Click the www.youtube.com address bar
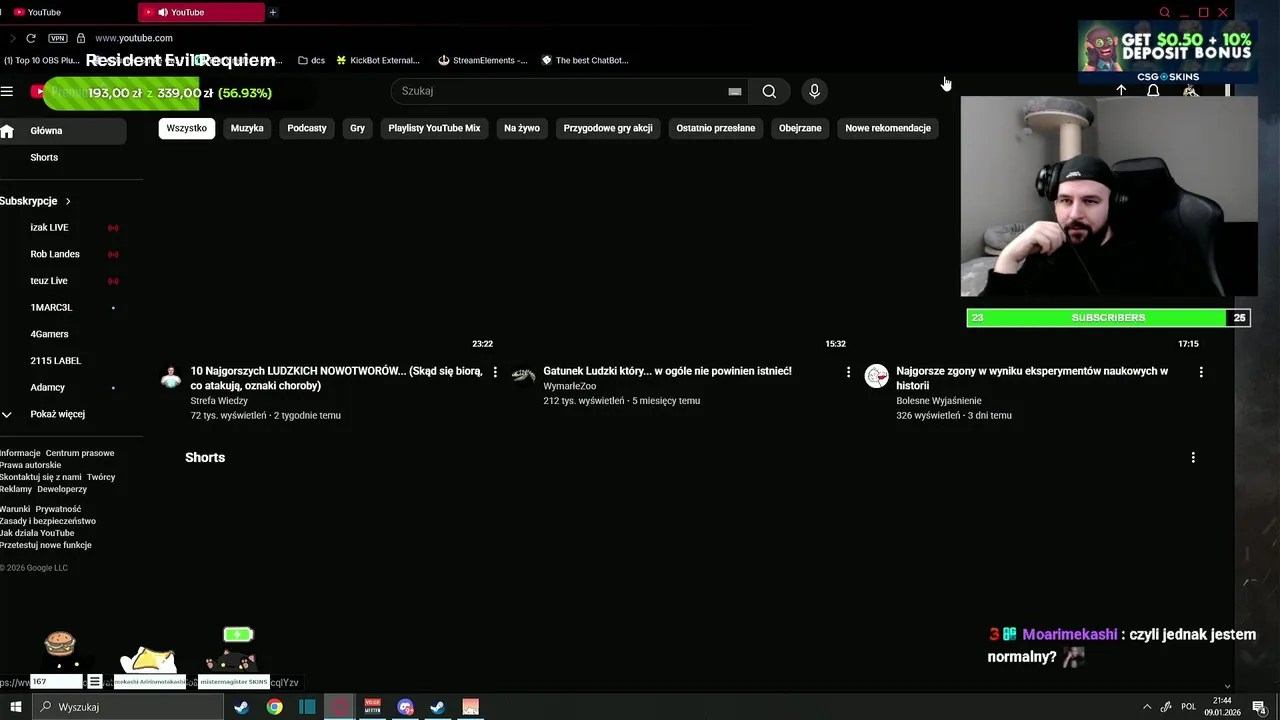The width and height of the screenshot is (1280, 720). (x=134, y=38)
